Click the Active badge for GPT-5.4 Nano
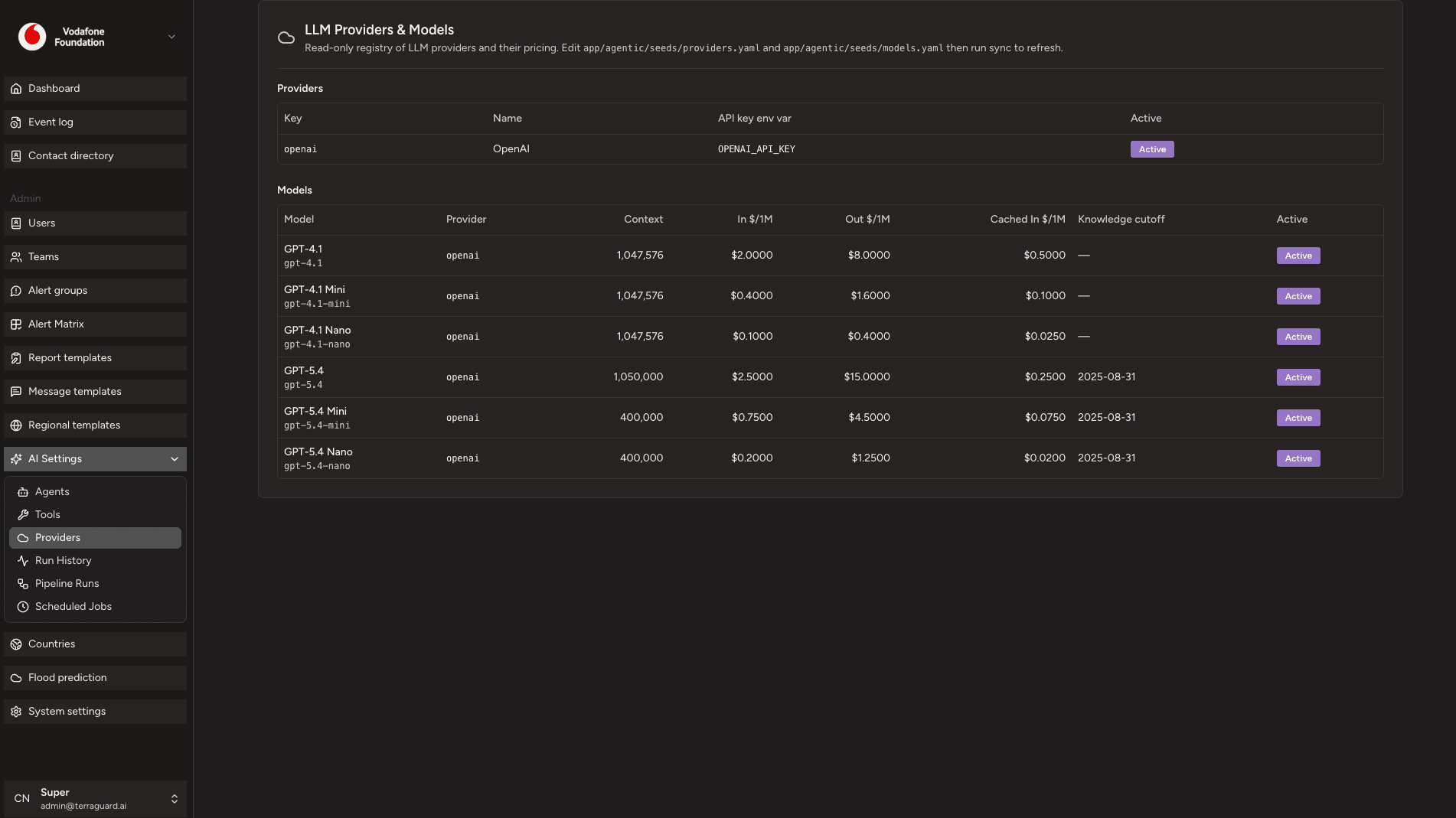This screenshot has height=818, width=1456. (x=1298, y=458)
